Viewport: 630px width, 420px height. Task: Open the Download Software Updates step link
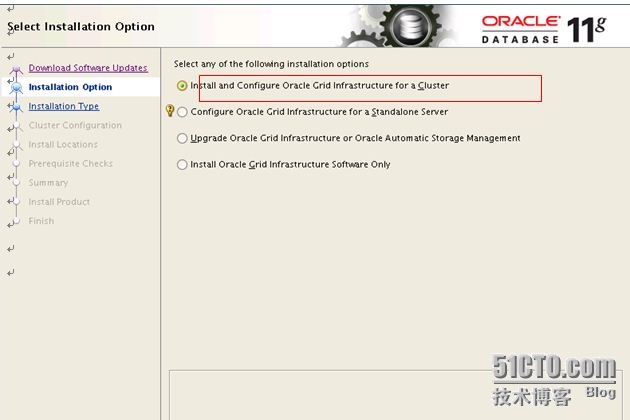pyautogui.click(x=88, y=68)
